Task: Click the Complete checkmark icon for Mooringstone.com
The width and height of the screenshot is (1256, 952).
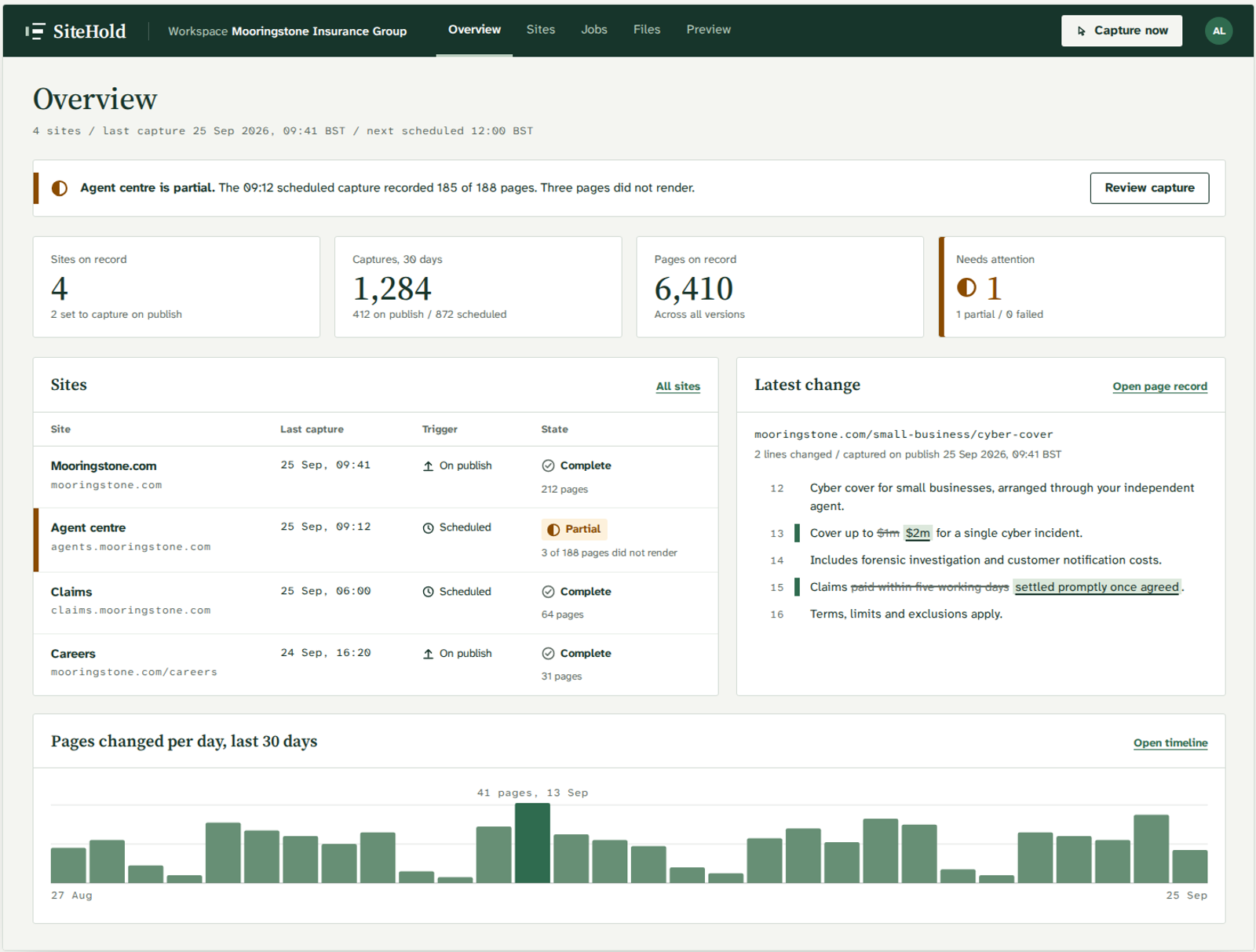Action: pos(548,465)
